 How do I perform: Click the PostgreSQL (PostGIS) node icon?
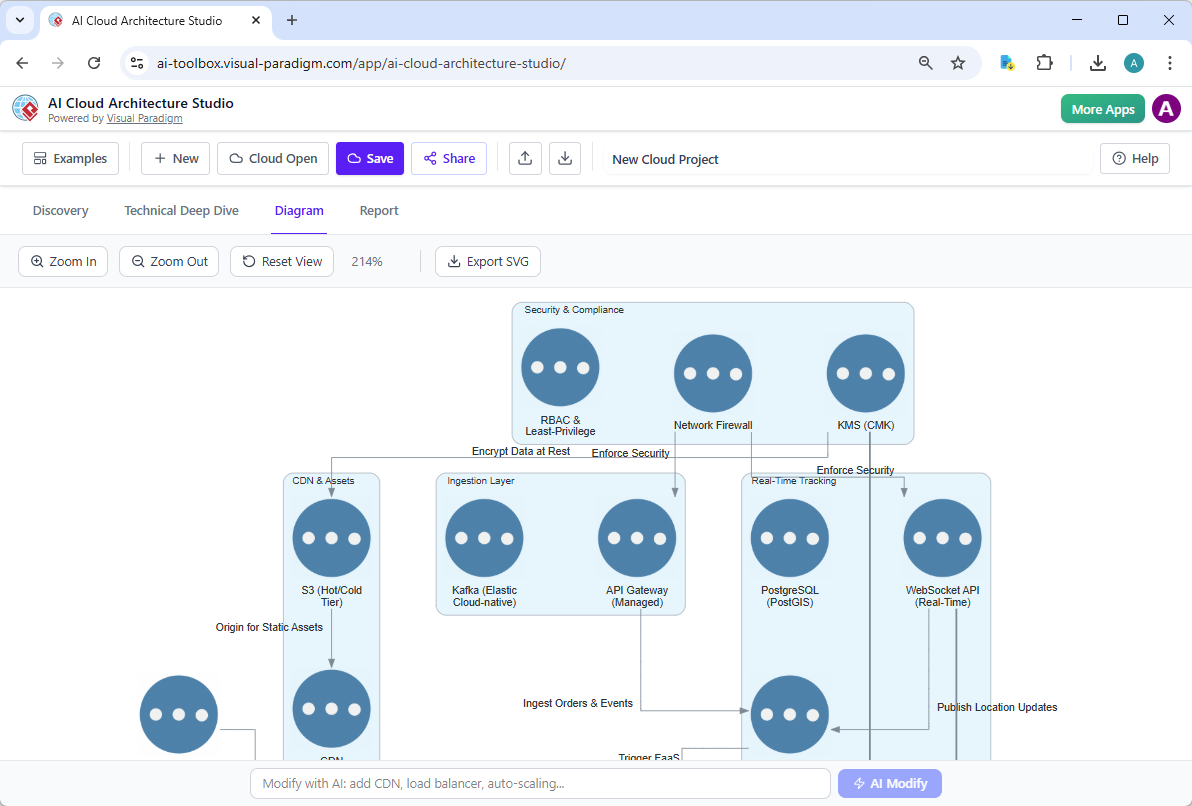[x=789, y=537]
